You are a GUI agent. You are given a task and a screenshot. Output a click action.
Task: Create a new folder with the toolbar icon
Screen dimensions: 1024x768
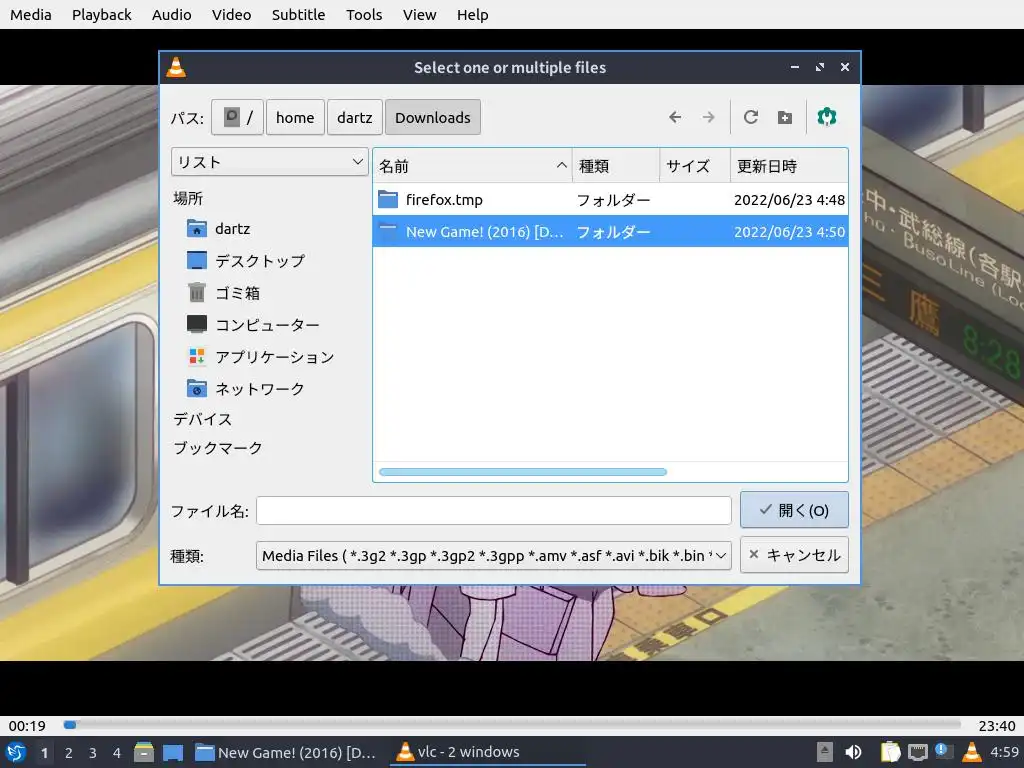coord(784,118)
